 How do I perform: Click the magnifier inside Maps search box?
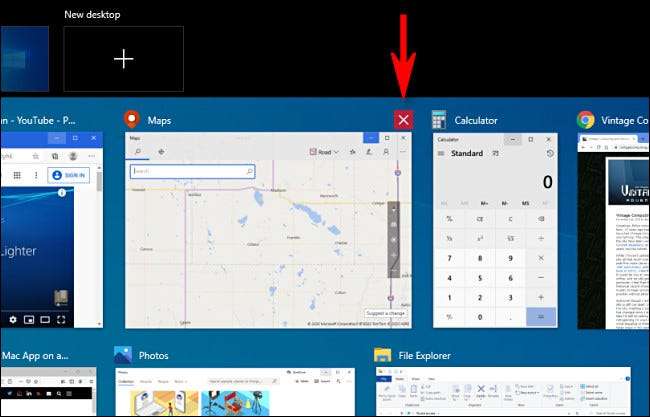click(250, 171)
